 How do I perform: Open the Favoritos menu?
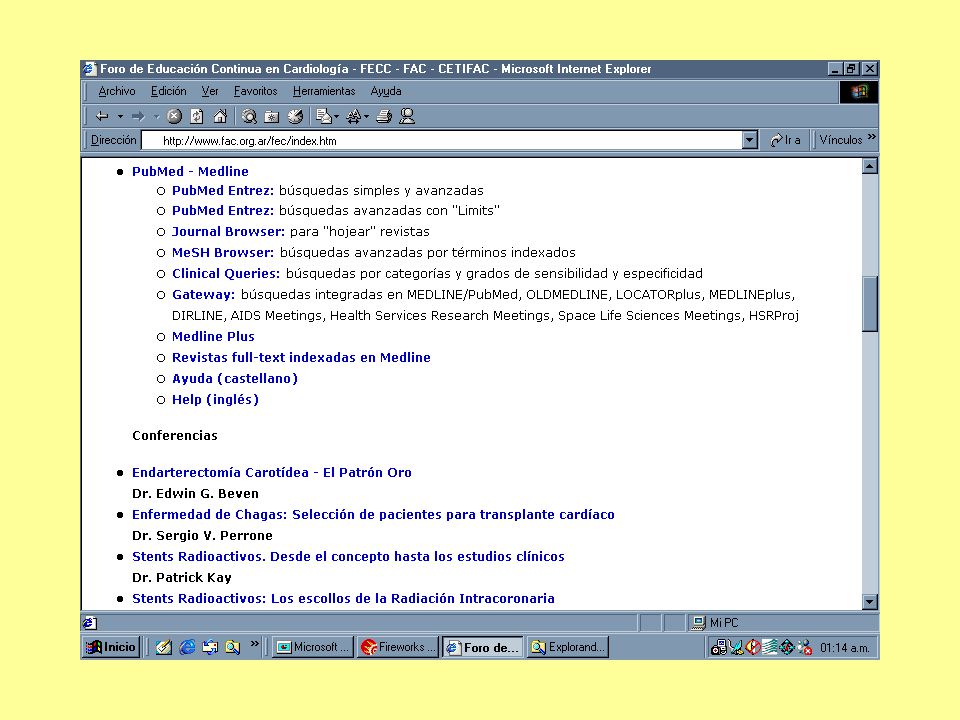[x=255, y=91]
